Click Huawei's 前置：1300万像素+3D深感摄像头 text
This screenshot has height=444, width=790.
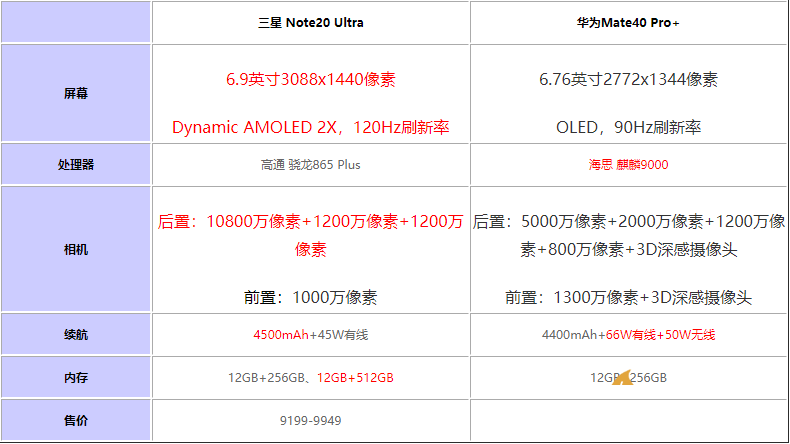click(628, 297)
